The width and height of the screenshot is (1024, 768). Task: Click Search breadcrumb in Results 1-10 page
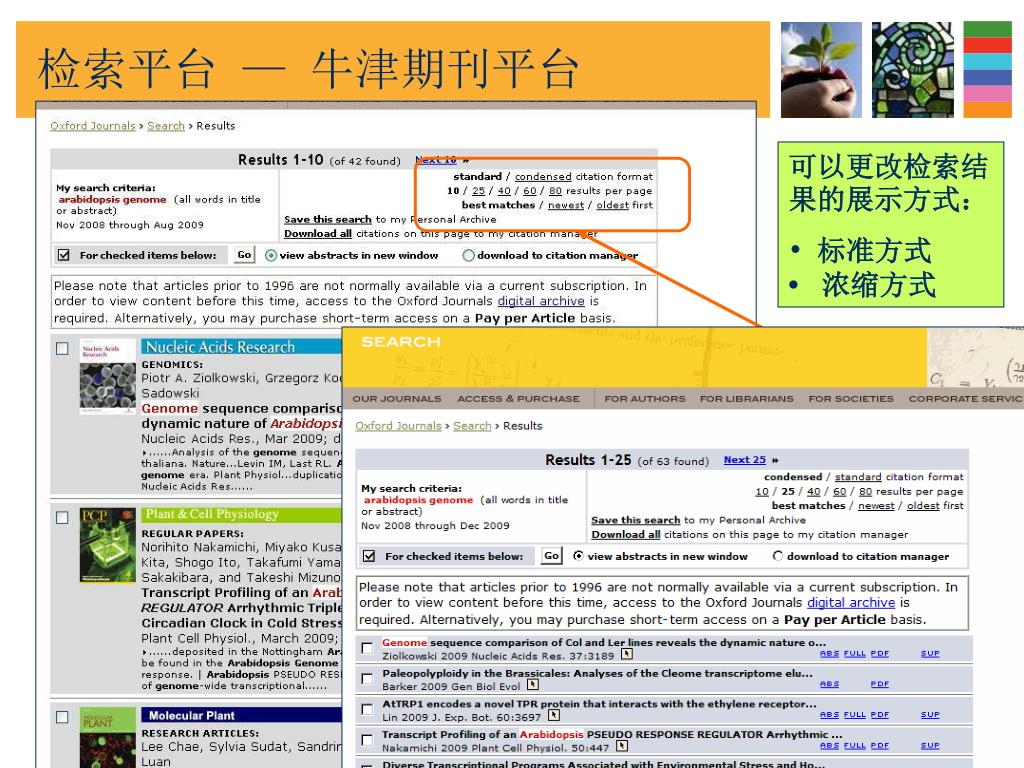click(x=166, y=125)
